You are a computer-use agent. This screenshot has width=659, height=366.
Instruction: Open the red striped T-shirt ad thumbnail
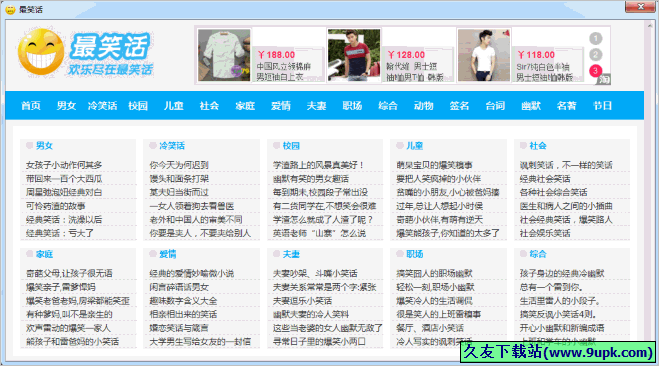click(354, 55)
